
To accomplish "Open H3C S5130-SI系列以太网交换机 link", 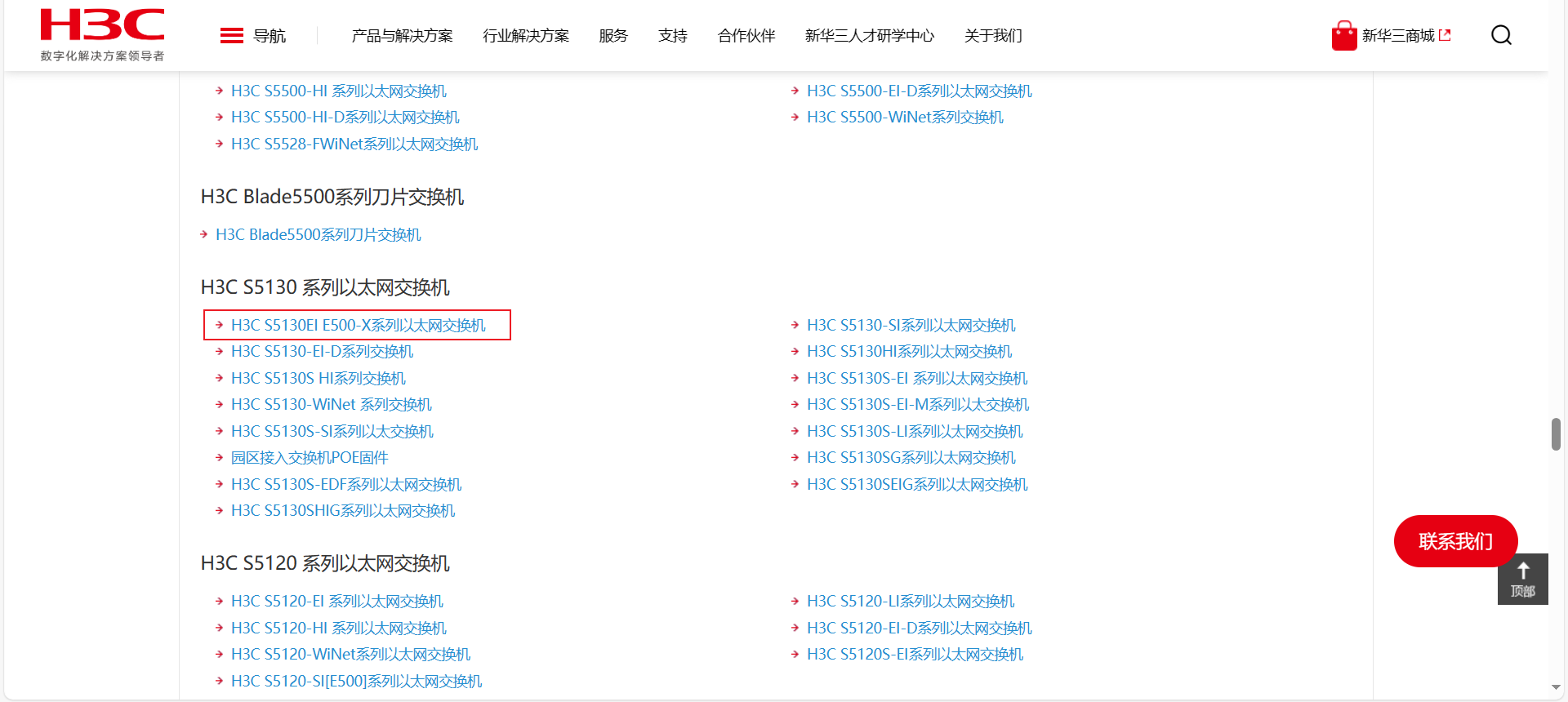I will click(911, 326).
